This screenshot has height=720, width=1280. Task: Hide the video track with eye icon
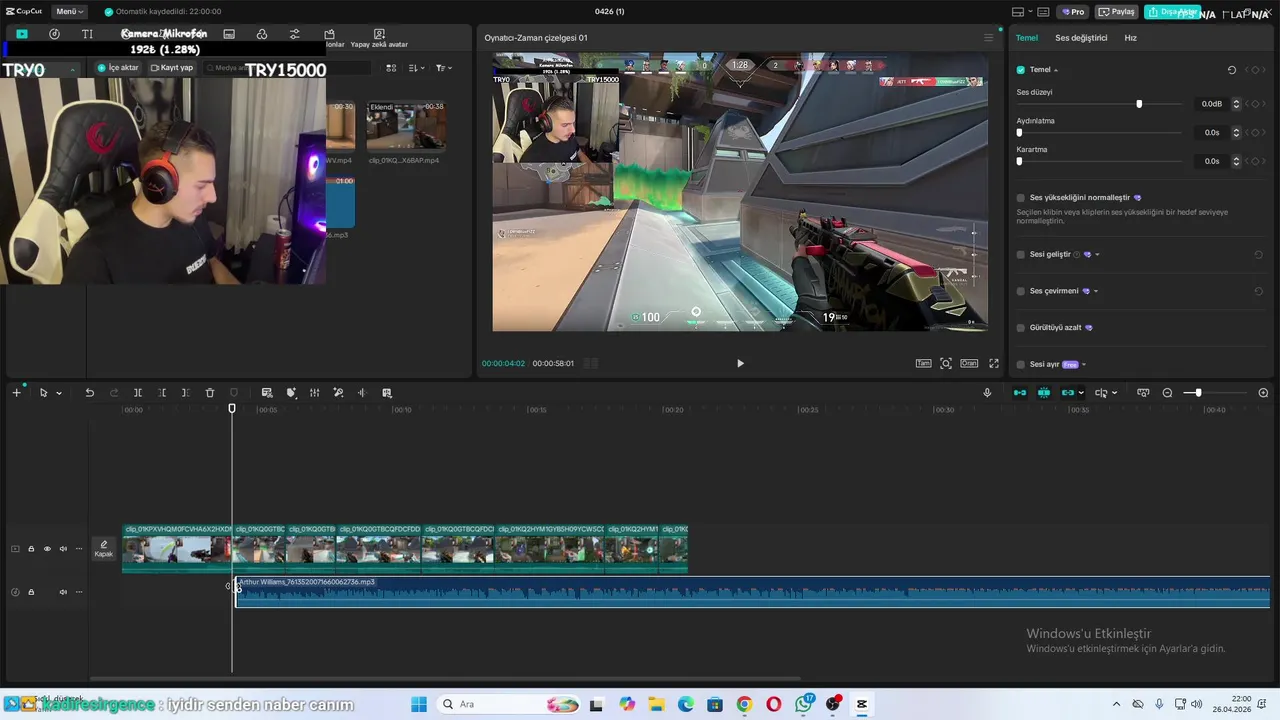tap(47, 549)
